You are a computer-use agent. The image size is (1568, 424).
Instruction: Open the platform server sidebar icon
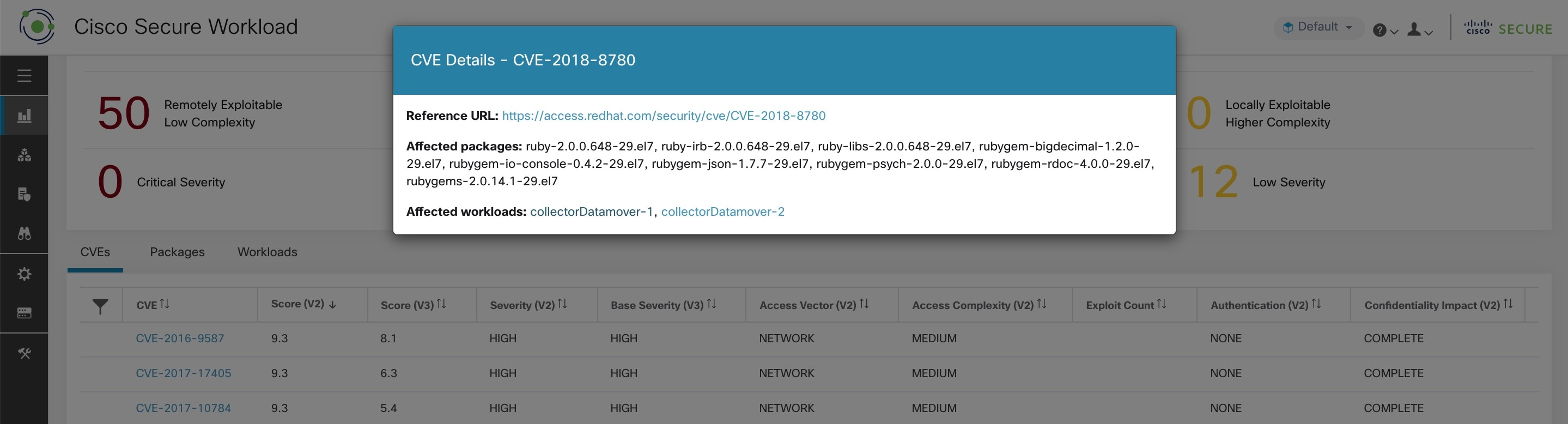click(x=25, y=313)
